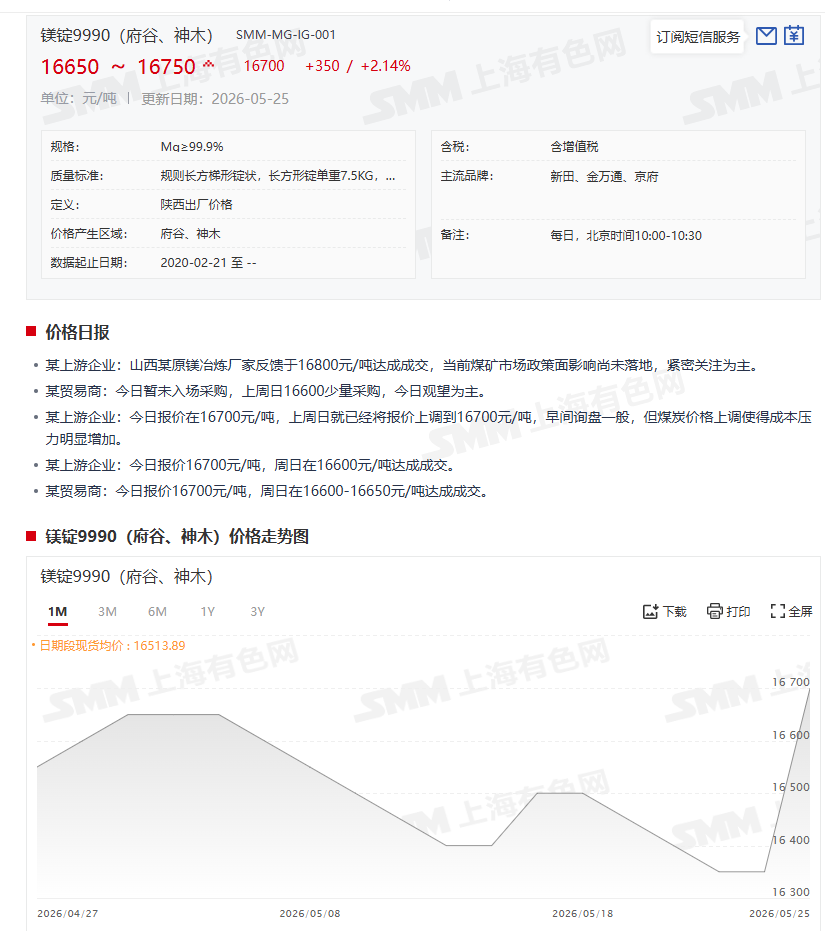Click the 2026/05/25 x-axis date label

pyautogui.click(x=779, y=914)
